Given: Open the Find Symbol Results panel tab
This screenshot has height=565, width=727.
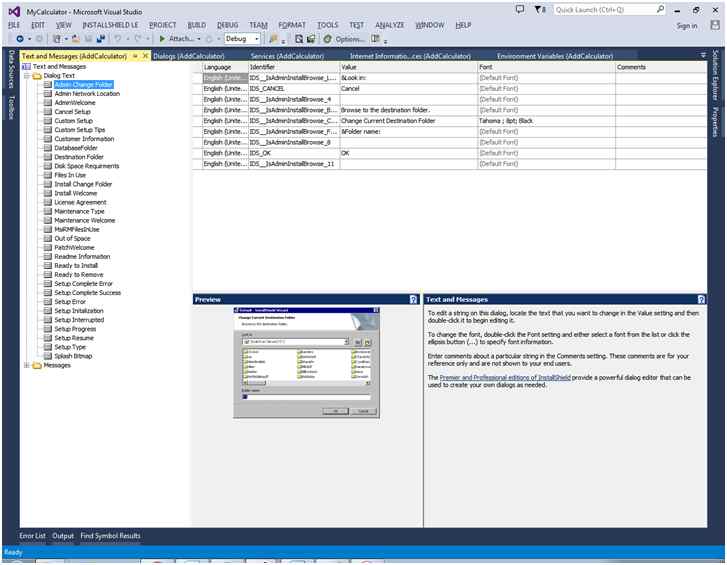Looking at the screenshot, I should 110,536.
